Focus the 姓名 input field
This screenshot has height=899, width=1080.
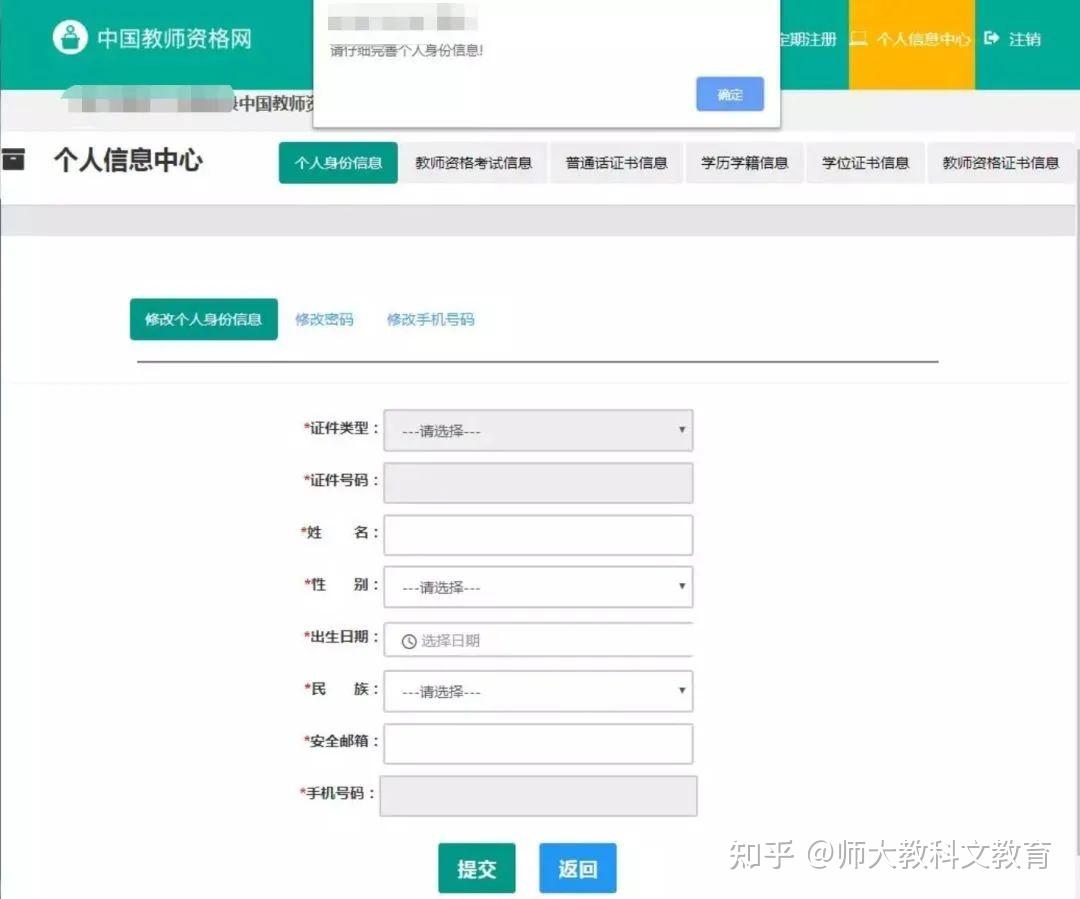538,535
